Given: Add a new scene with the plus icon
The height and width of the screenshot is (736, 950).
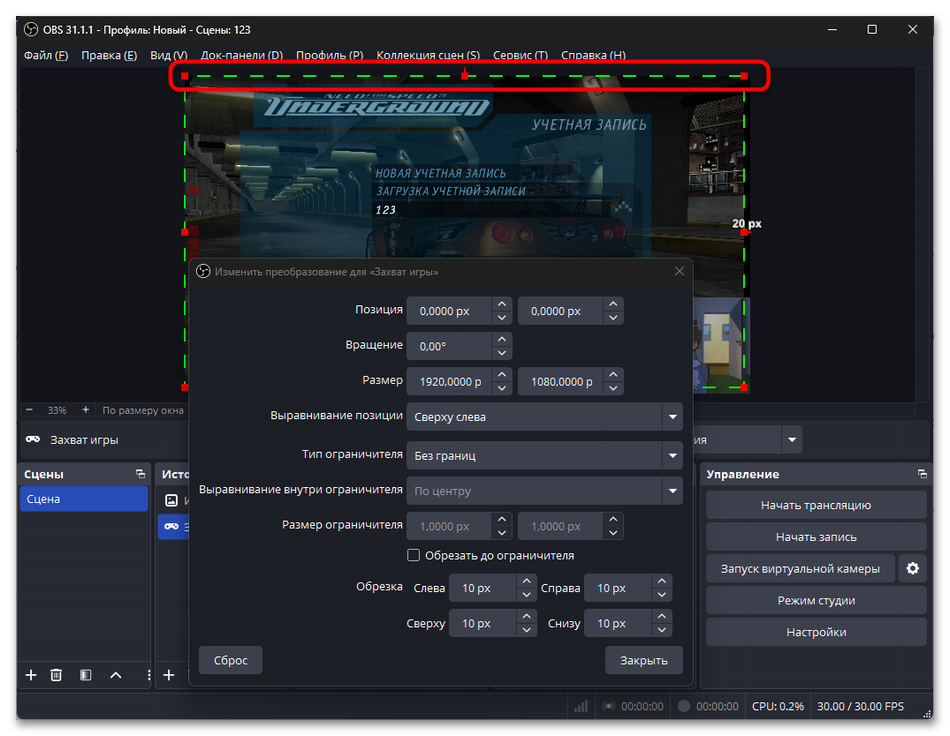Looking at the screenshot, I should [31, 675].
